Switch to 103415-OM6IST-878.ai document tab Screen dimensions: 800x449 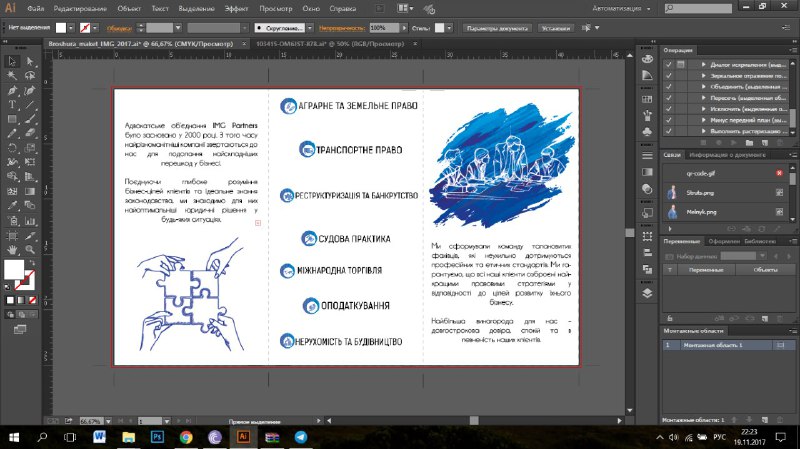330,44
